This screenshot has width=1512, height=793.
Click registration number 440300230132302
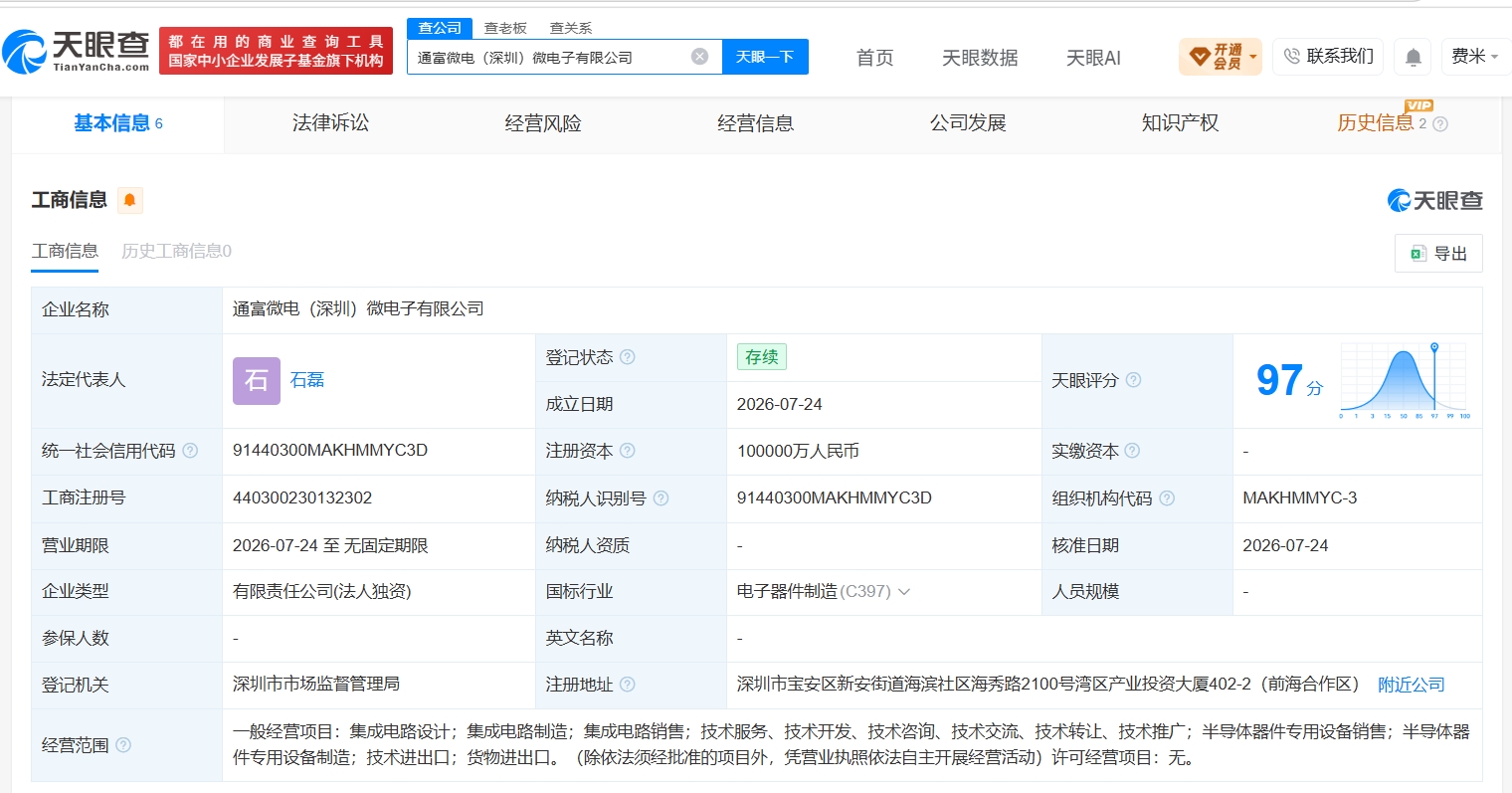[302, 498]
